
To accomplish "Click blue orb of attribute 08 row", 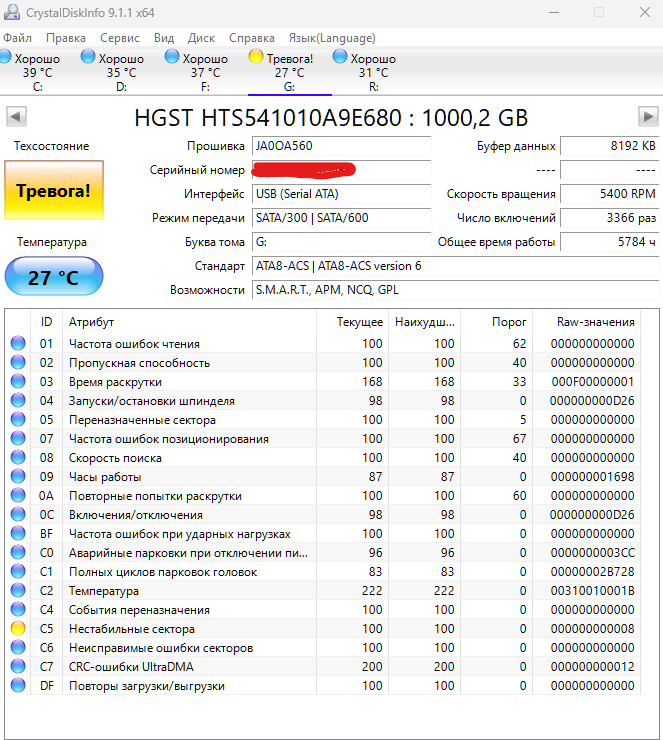I will tap(18, 457).
